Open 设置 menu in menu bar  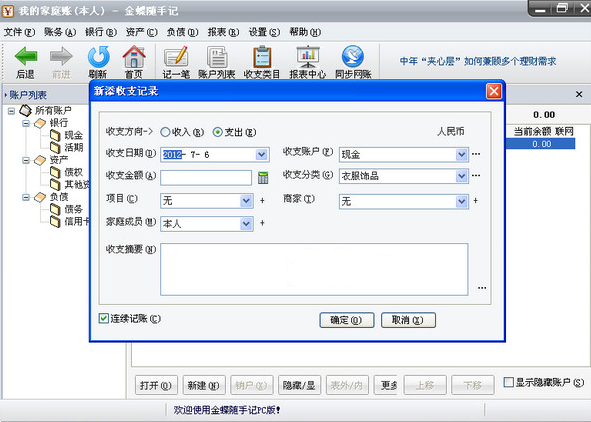pos(264,32)
